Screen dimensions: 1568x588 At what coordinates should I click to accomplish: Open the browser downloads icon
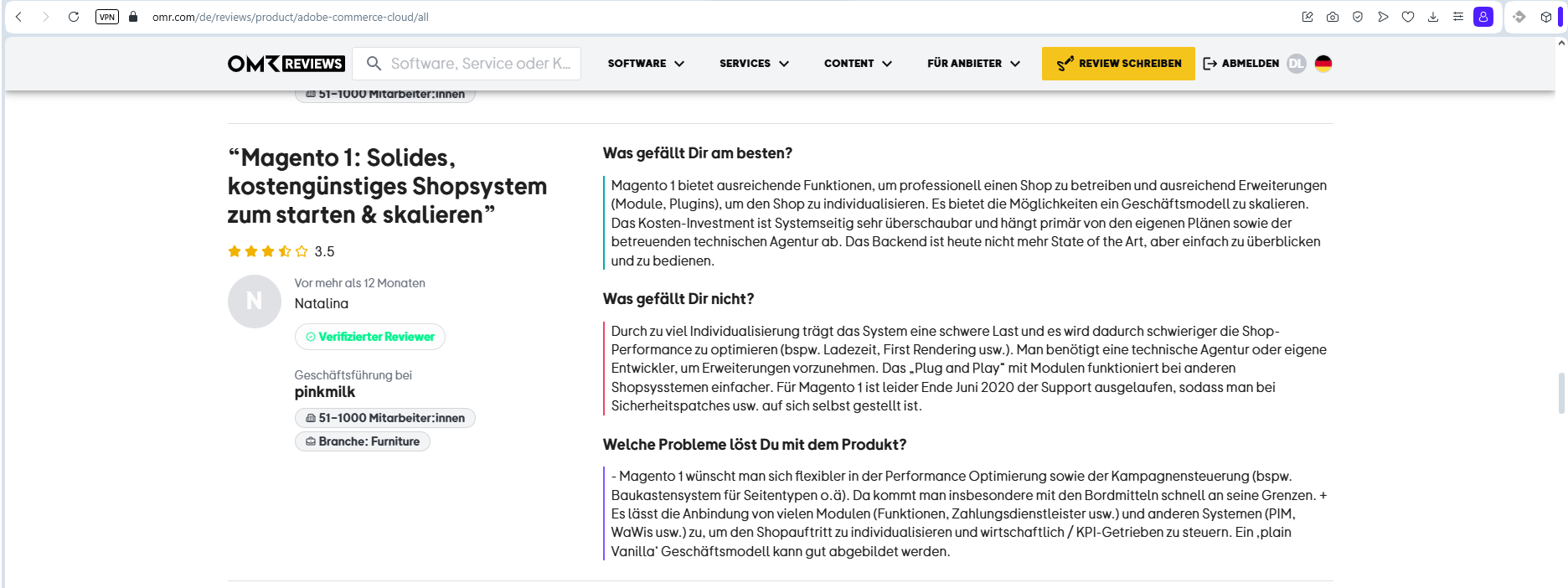click(x=1433, y=17)
